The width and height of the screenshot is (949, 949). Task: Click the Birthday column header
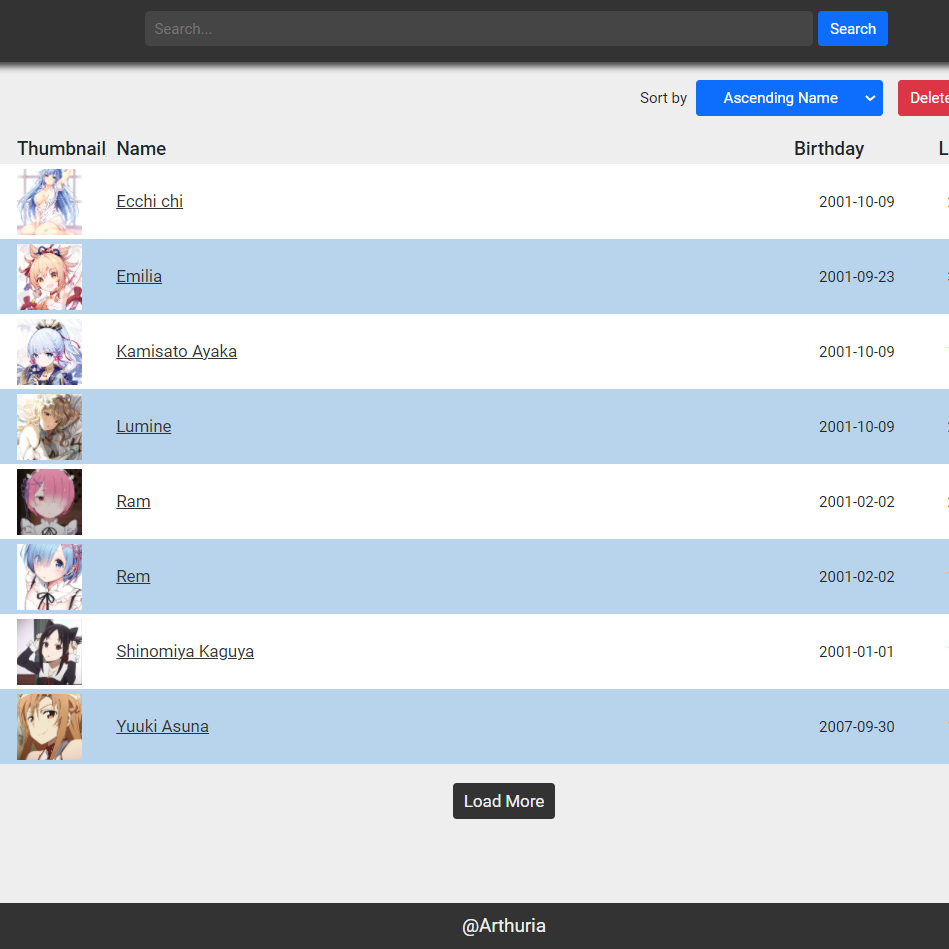[x=828, y=149]
